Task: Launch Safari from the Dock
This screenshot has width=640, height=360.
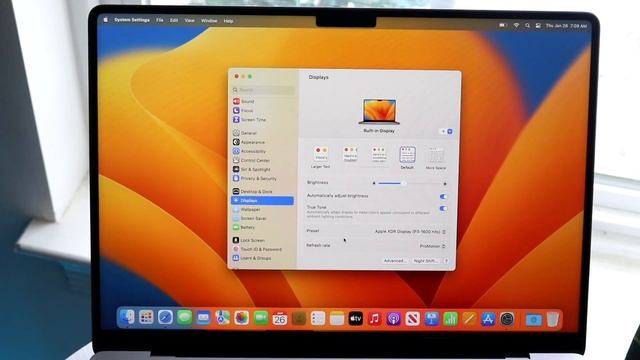Action: coord(165,317)
